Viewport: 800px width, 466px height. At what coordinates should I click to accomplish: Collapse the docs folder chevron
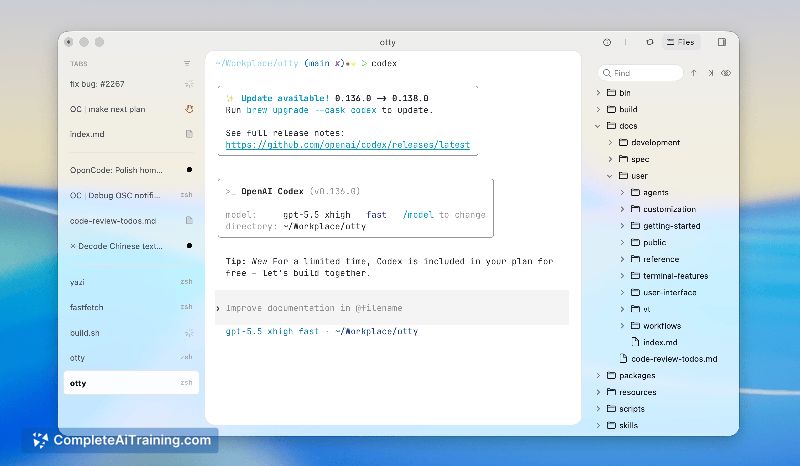[598, 126]
